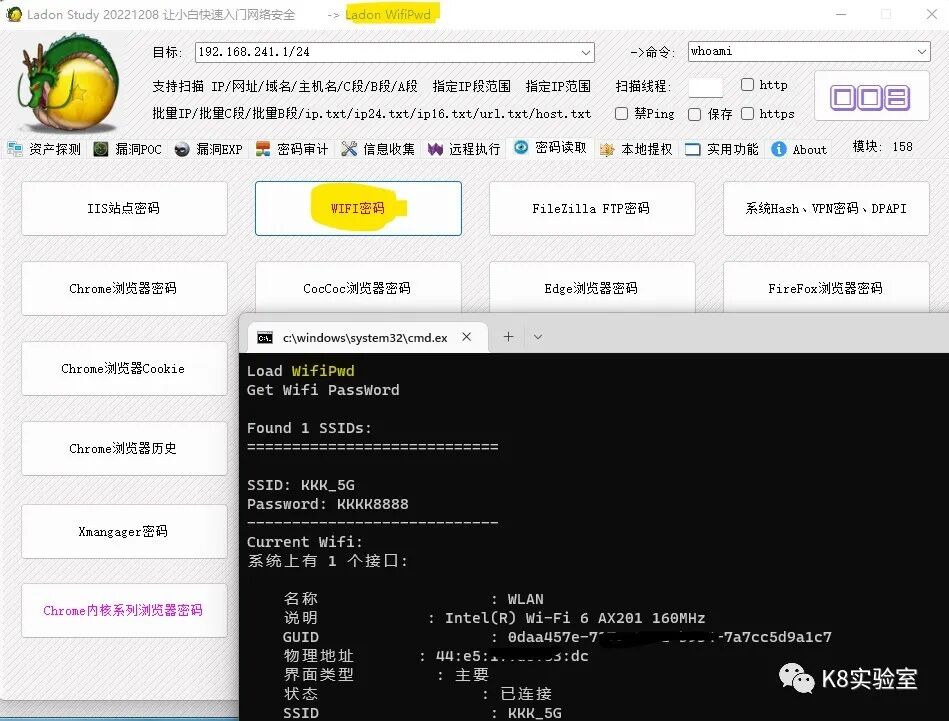Enable the https checkbox
The image size is (949, 721).
747,113
